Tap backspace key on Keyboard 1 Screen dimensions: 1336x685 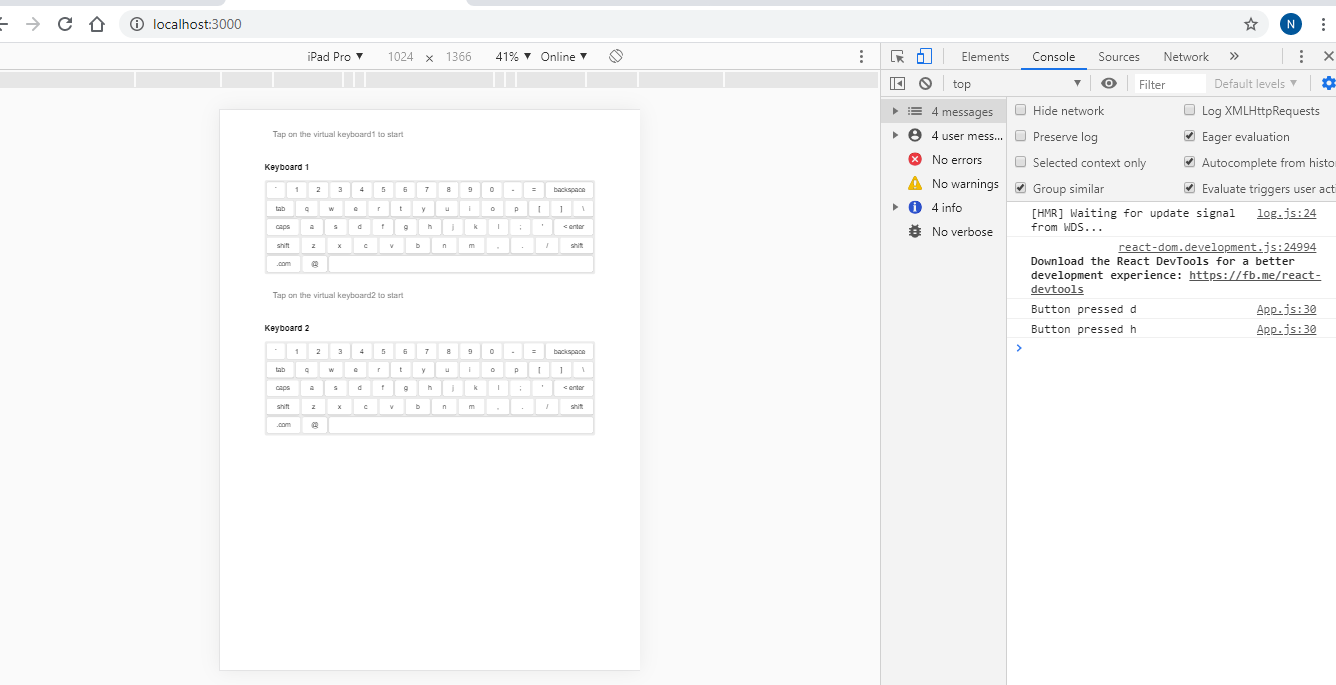pos(569,190)
